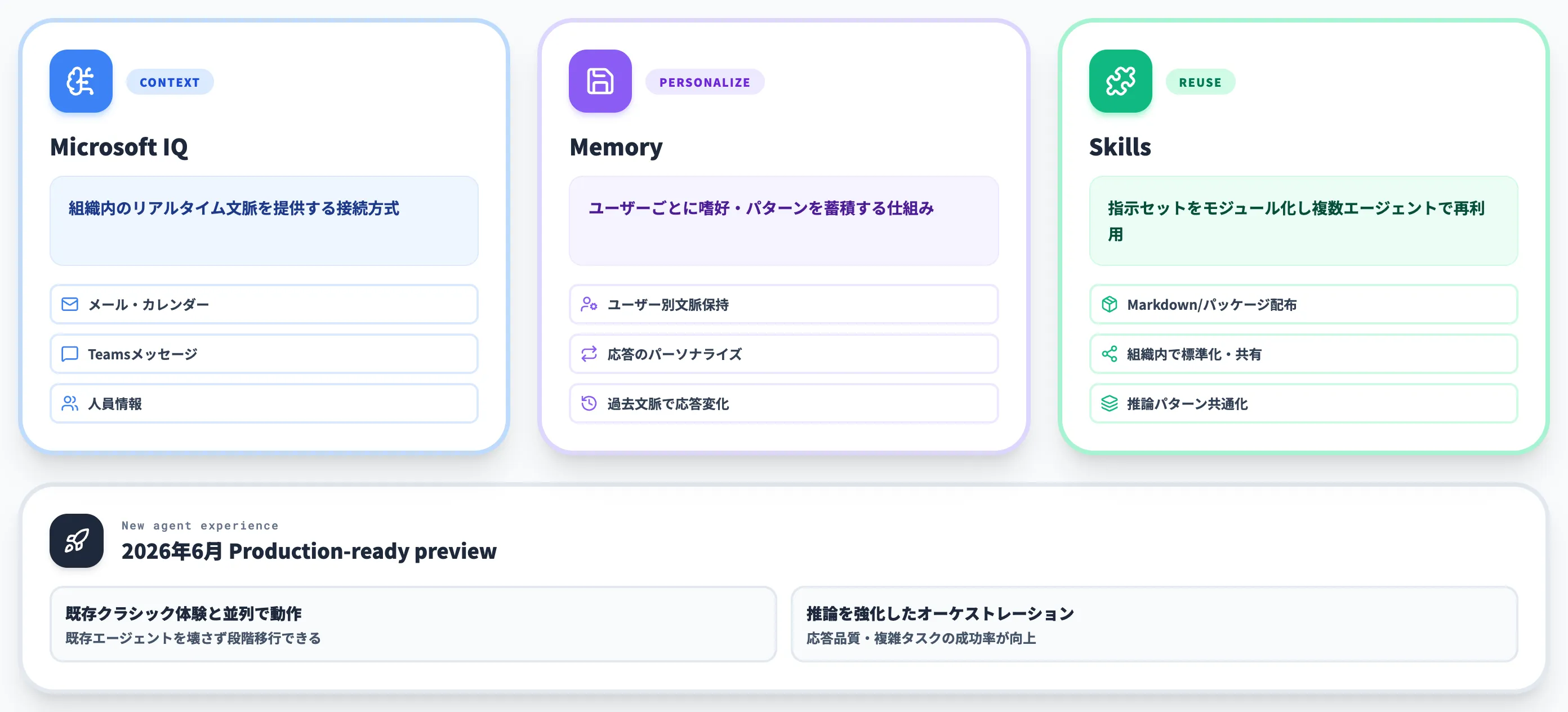The height and width of the screenshot is (712, 1568).
Task: Click the 2026年6月 Production-ready preview title
Action: 309,551
